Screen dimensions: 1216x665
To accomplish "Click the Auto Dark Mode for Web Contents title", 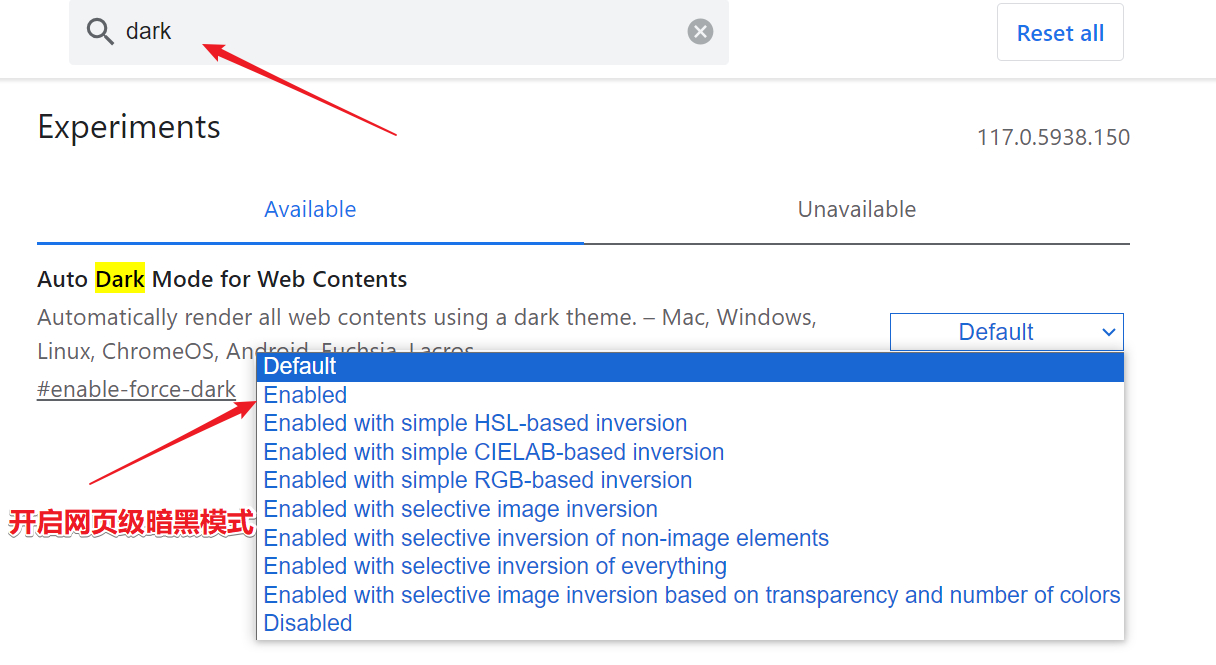I will 222,279.
